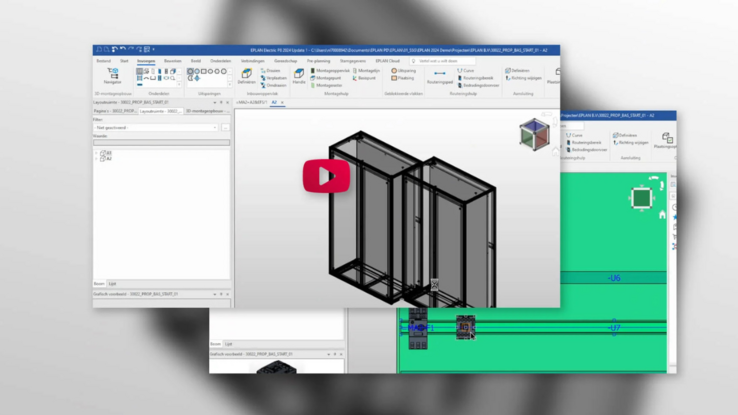This screenshot has width=738, height=415.
Task: Switch to =MA2+A2&EFS/1 document tab
Action: tap(251, 103)
